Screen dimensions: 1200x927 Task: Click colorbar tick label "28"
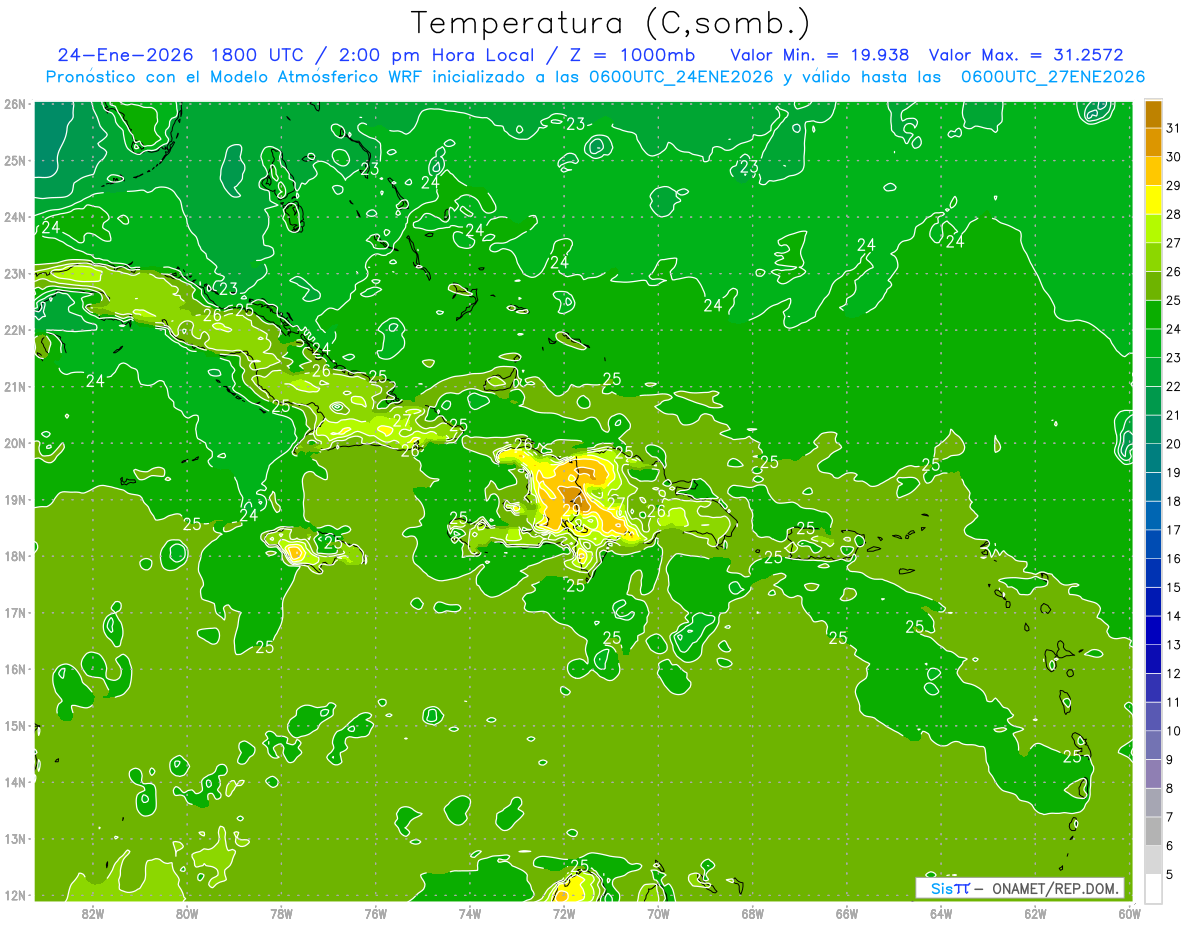[x=1174, y=214]
